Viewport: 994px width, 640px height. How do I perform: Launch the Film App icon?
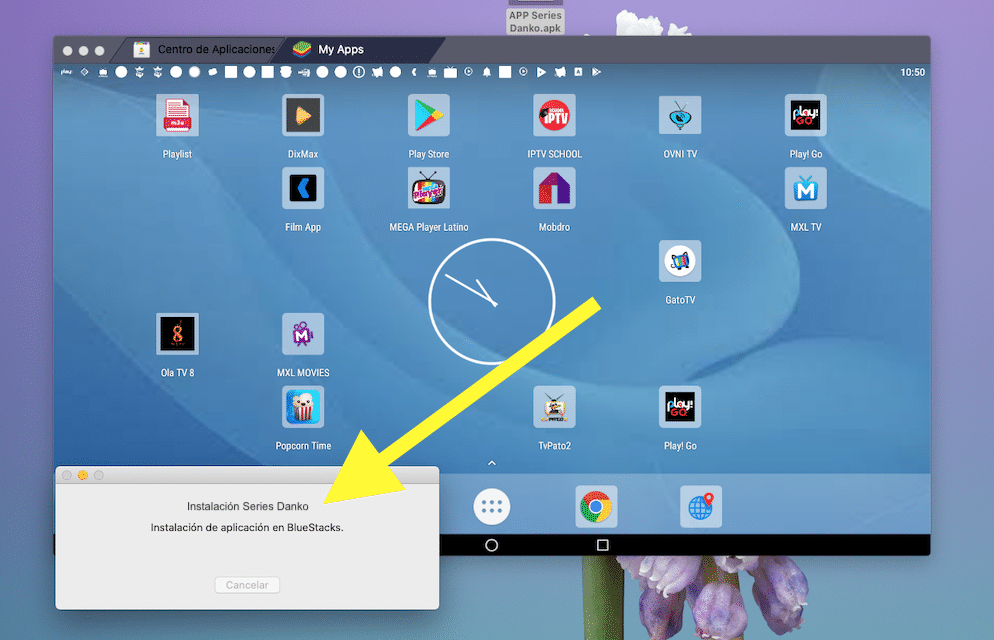coord(302,189)
